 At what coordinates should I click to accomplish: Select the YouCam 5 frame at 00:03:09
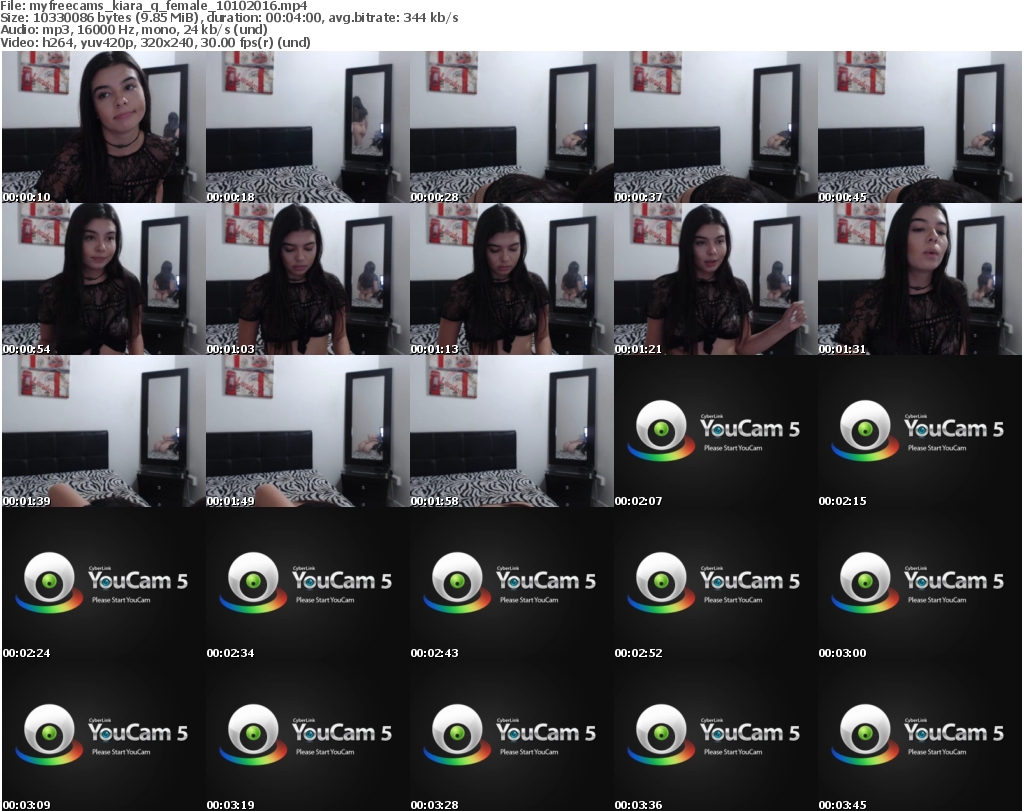[103, 735]
